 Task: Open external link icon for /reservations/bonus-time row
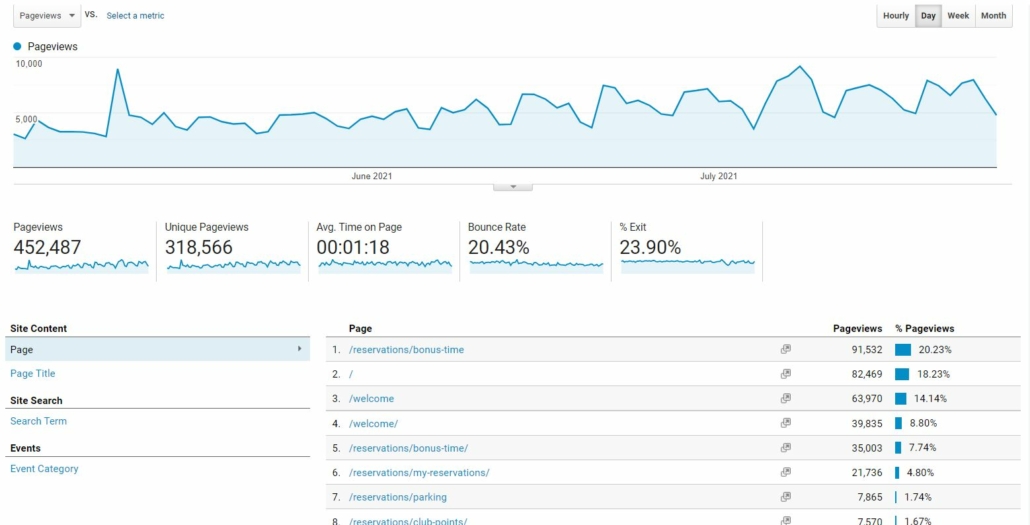pyautogui.click(x=786, y=350)
